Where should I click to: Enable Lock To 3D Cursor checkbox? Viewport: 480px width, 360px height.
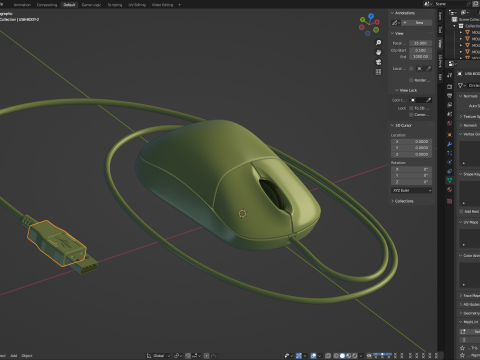[411, 108]
